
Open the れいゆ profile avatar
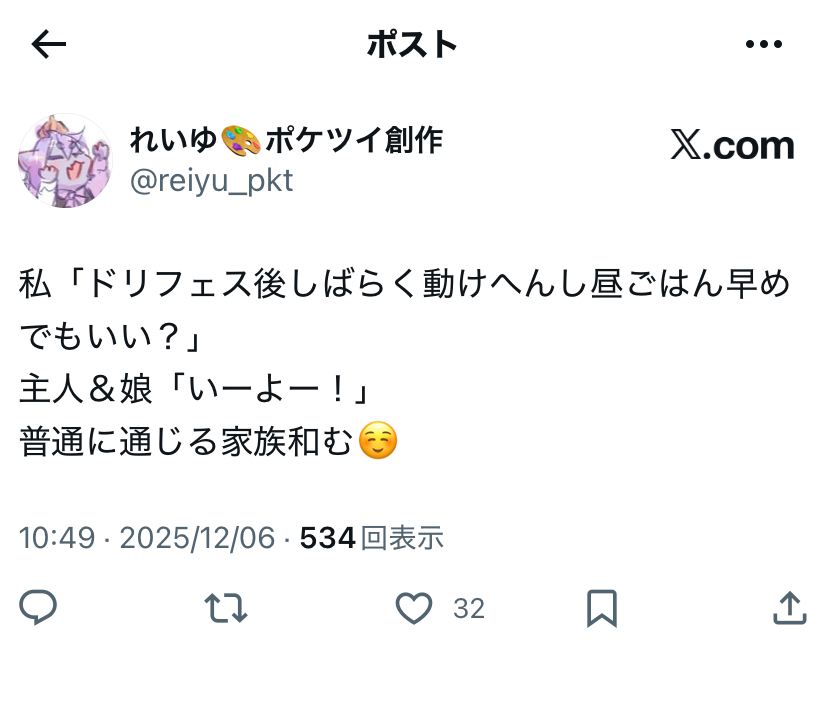65,160
